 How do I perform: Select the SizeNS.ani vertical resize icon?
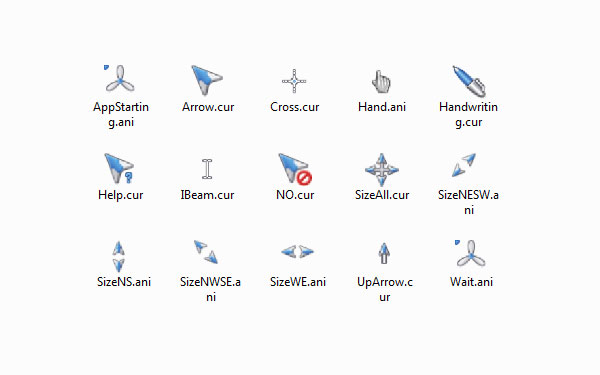click(x=119, y=256)
